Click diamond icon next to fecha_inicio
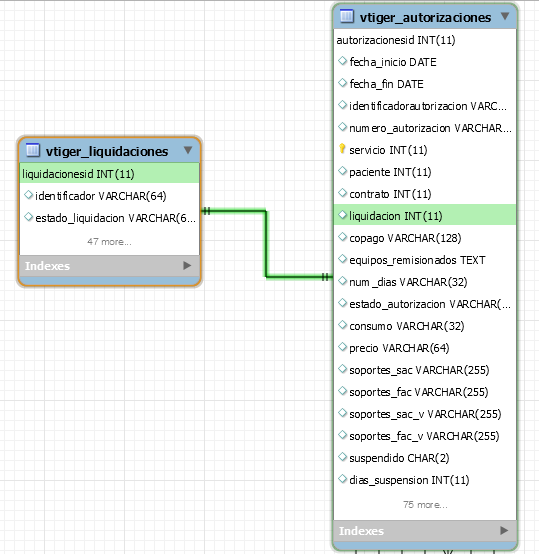This screenshot has width=539, height=554. pyautogui.click(x=342, y=61)
